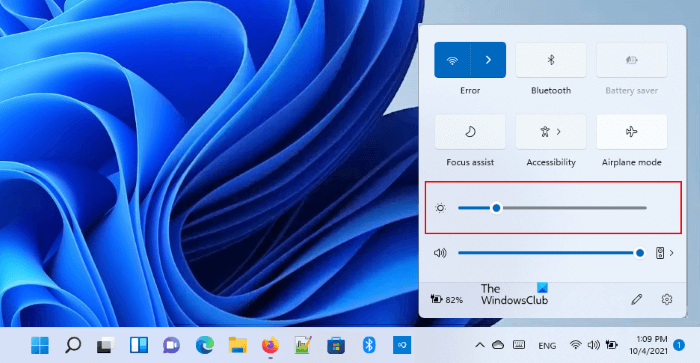Click the volume slider track
The width and height of the screenshot is (700, 363).
[x=552, y=253]
